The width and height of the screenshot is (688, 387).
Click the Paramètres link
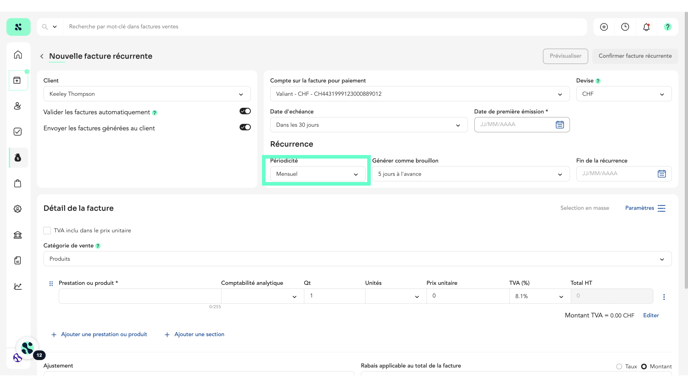[x=639, y=208]
